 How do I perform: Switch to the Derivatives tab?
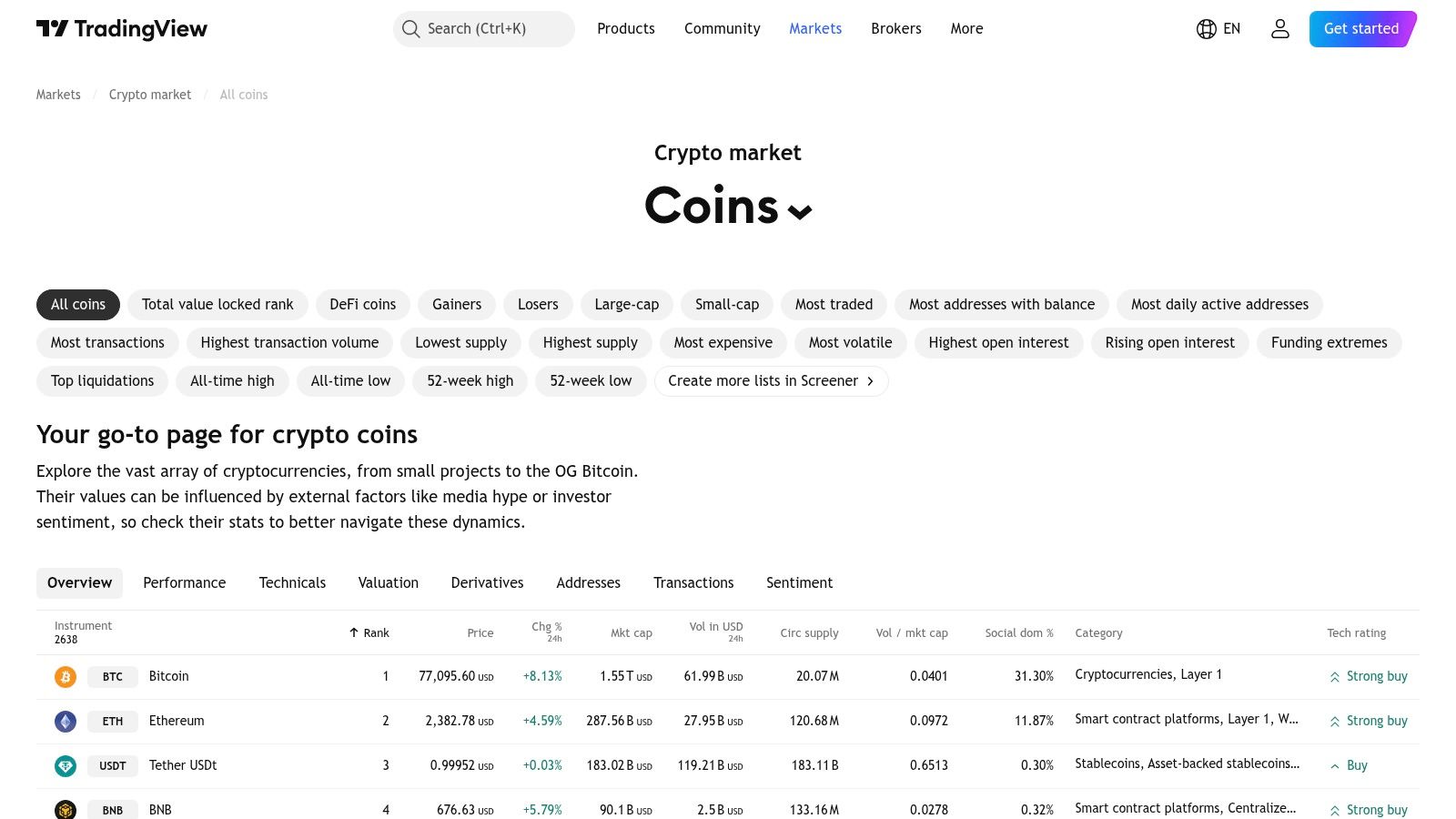coord(488,583)
